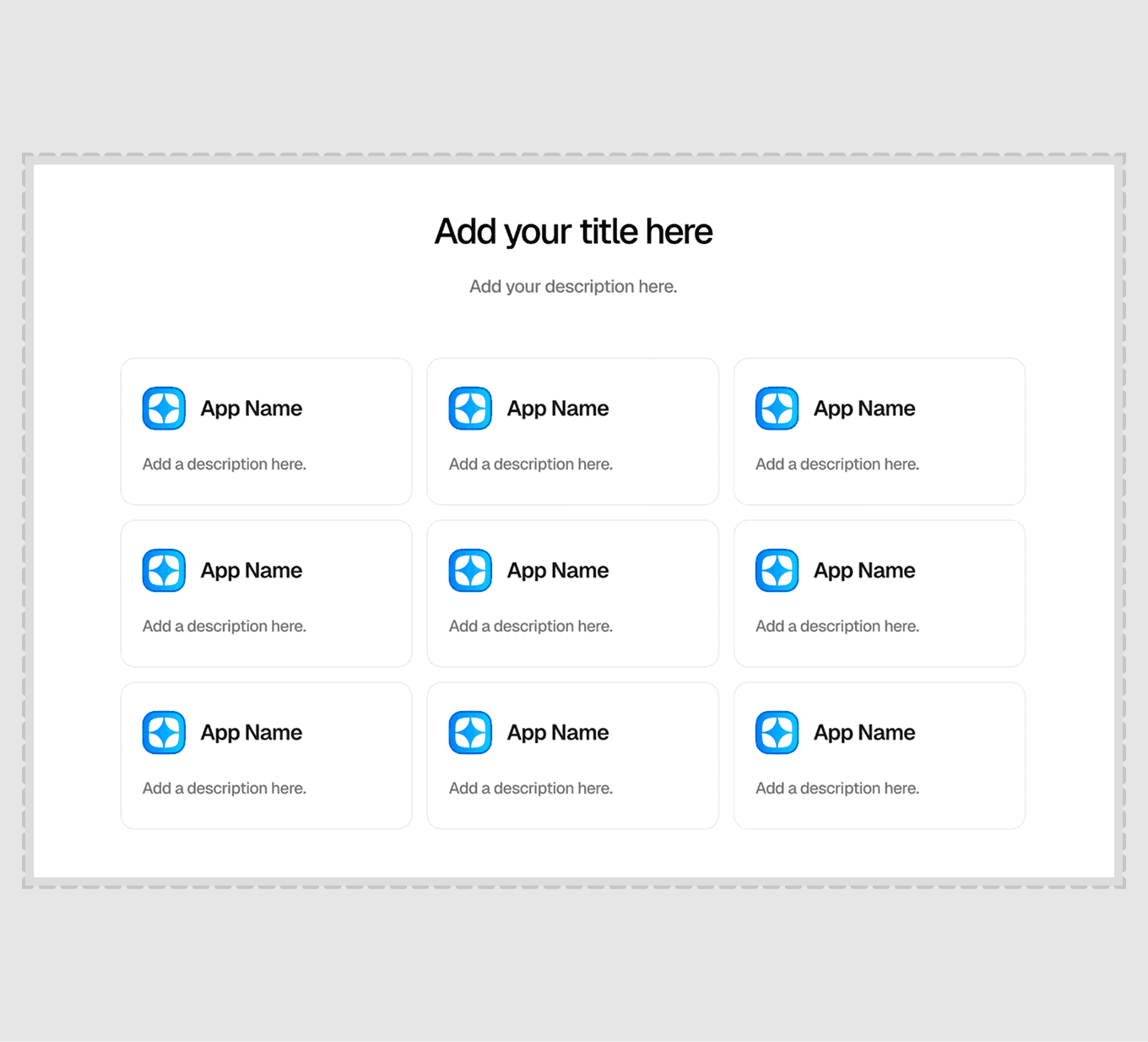Select 'Add a description here.' in bottom-middle card

click(531, 789)
